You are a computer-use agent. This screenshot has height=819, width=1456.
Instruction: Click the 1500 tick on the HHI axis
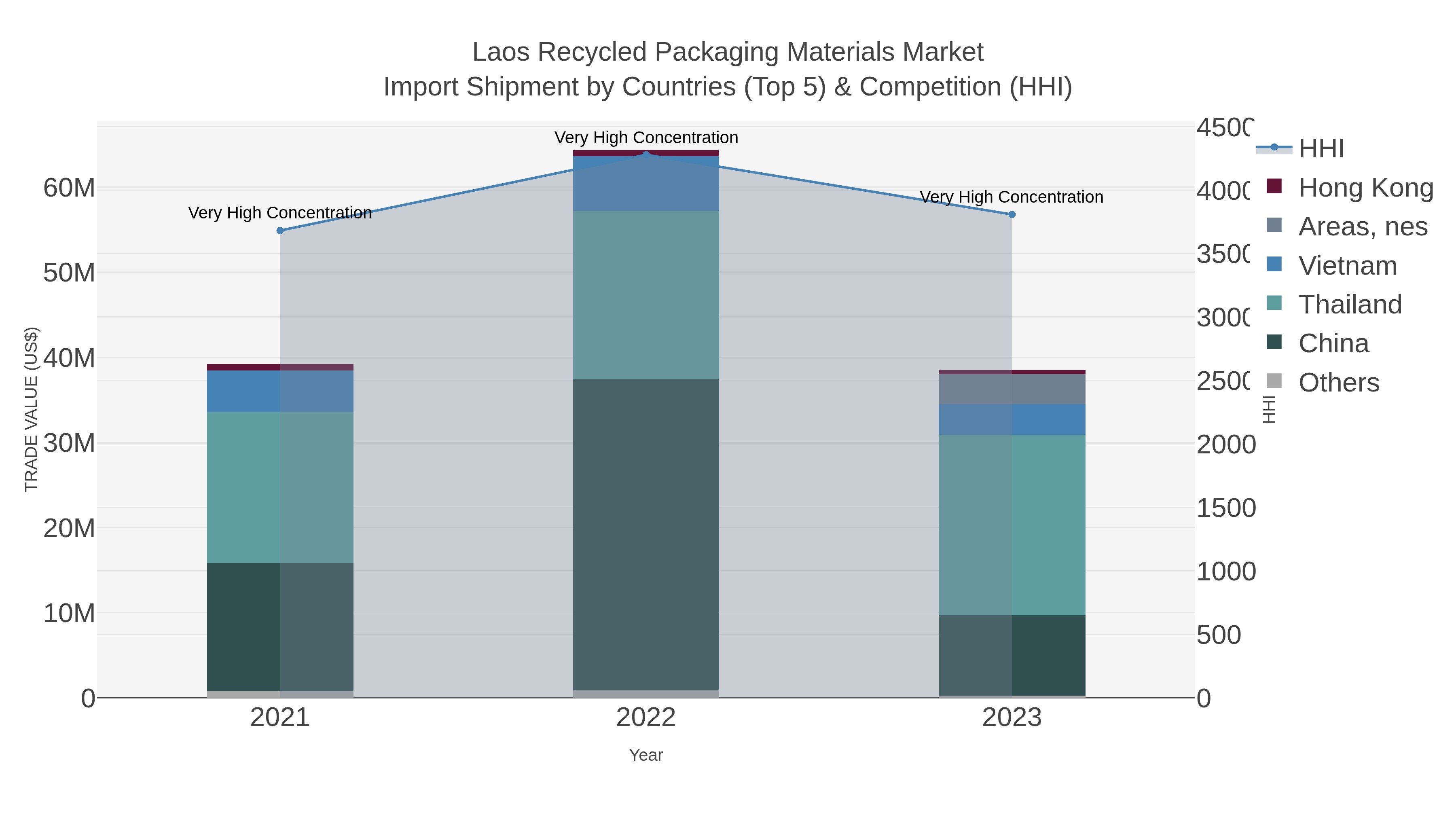point(1226,508)
